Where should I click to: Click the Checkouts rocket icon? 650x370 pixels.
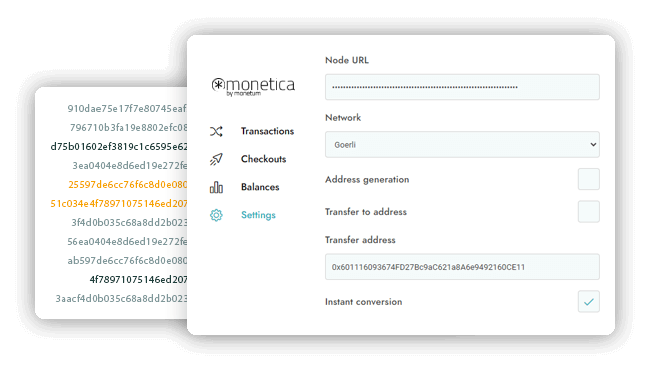[x=216, y=159]
